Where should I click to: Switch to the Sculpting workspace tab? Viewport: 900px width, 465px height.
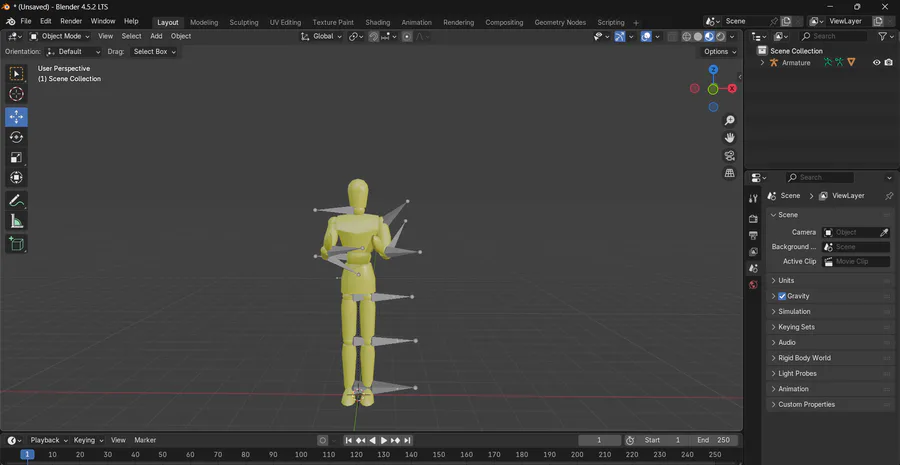(x=244, y=22)
